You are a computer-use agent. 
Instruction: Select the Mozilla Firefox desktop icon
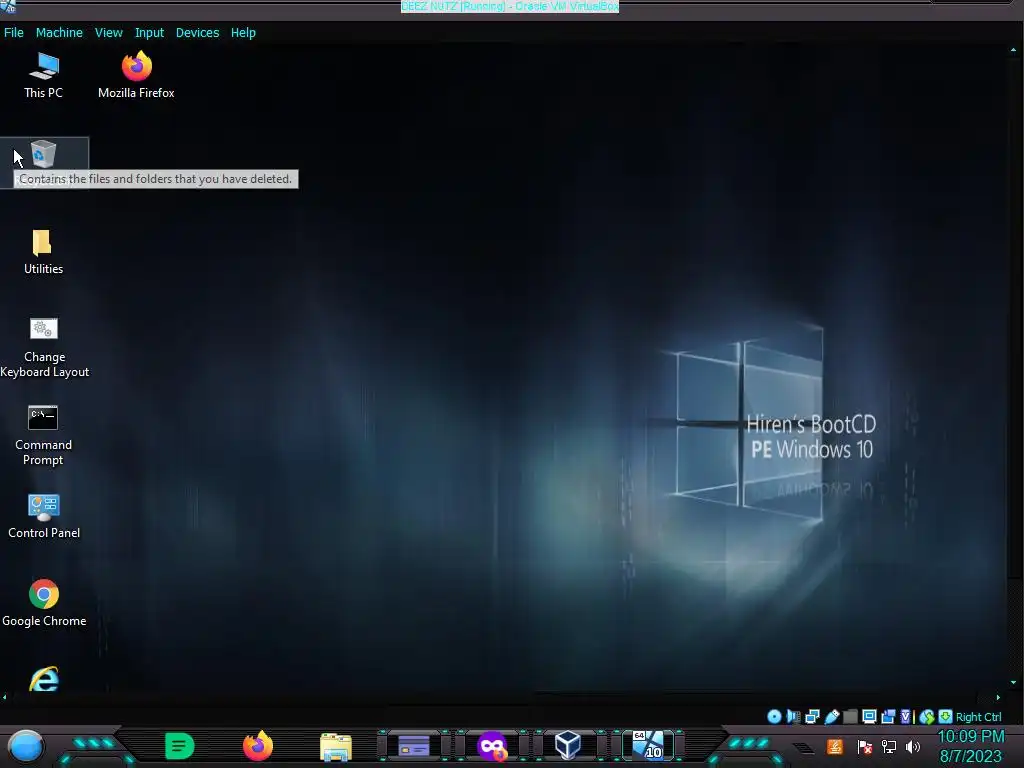tap(136, 76)
